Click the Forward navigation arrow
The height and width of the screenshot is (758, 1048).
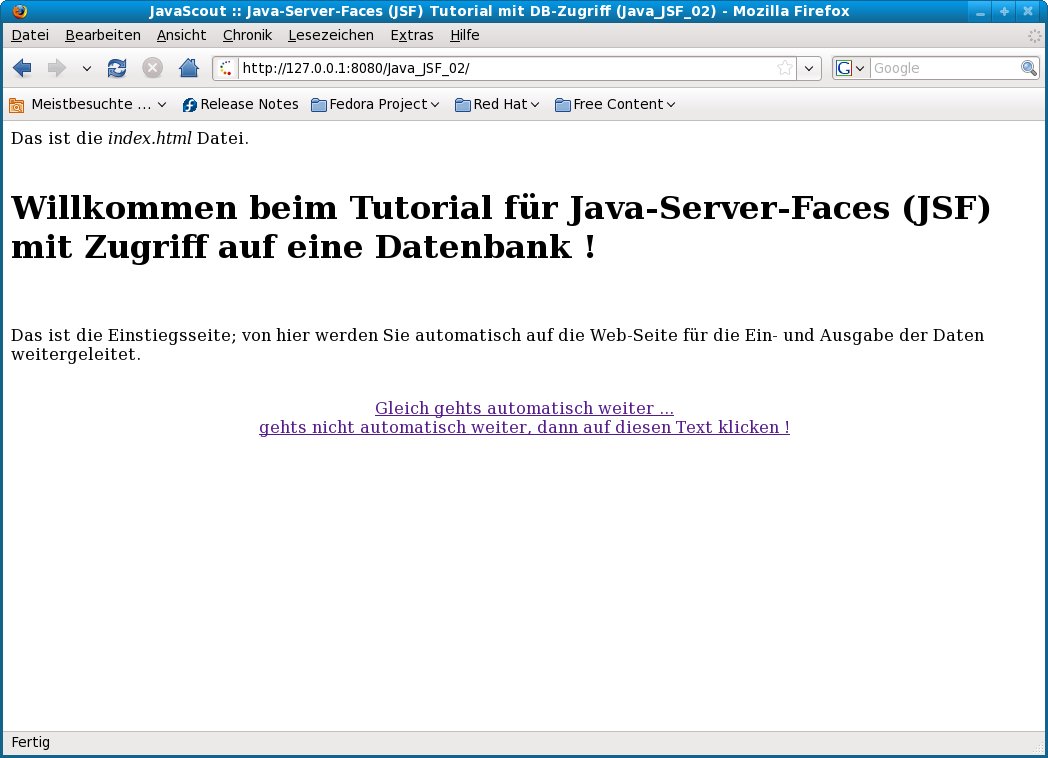coord(57,68)
